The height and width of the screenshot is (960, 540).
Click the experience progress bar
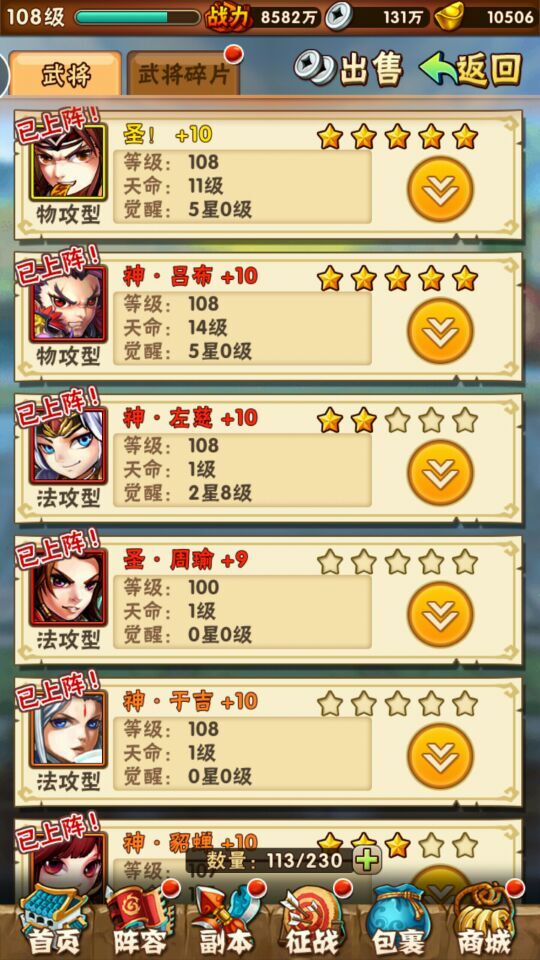pyautogui.click(x=138, y=17)
